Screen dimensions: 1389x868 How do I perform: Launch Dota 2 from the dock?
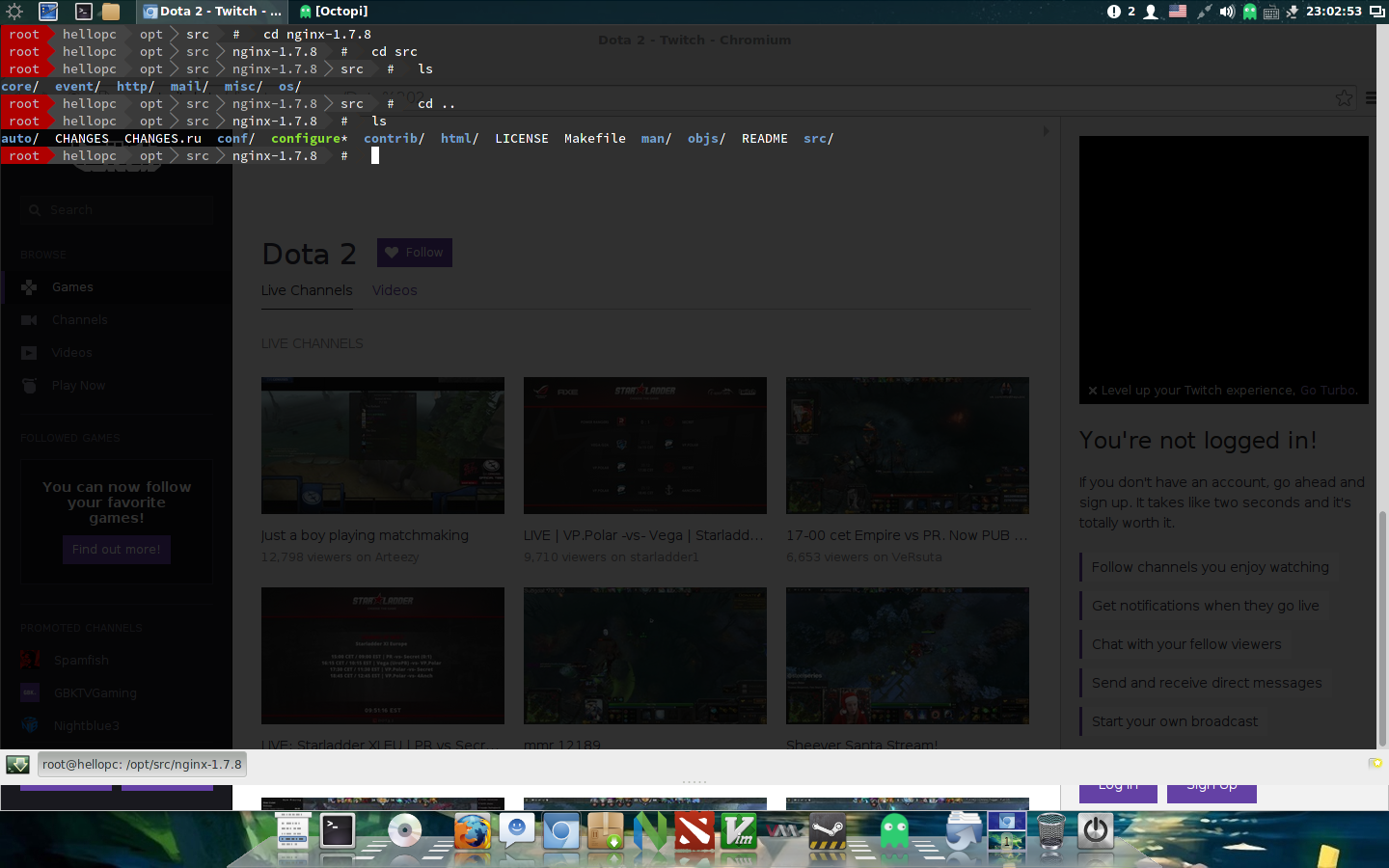pos(694,831)
